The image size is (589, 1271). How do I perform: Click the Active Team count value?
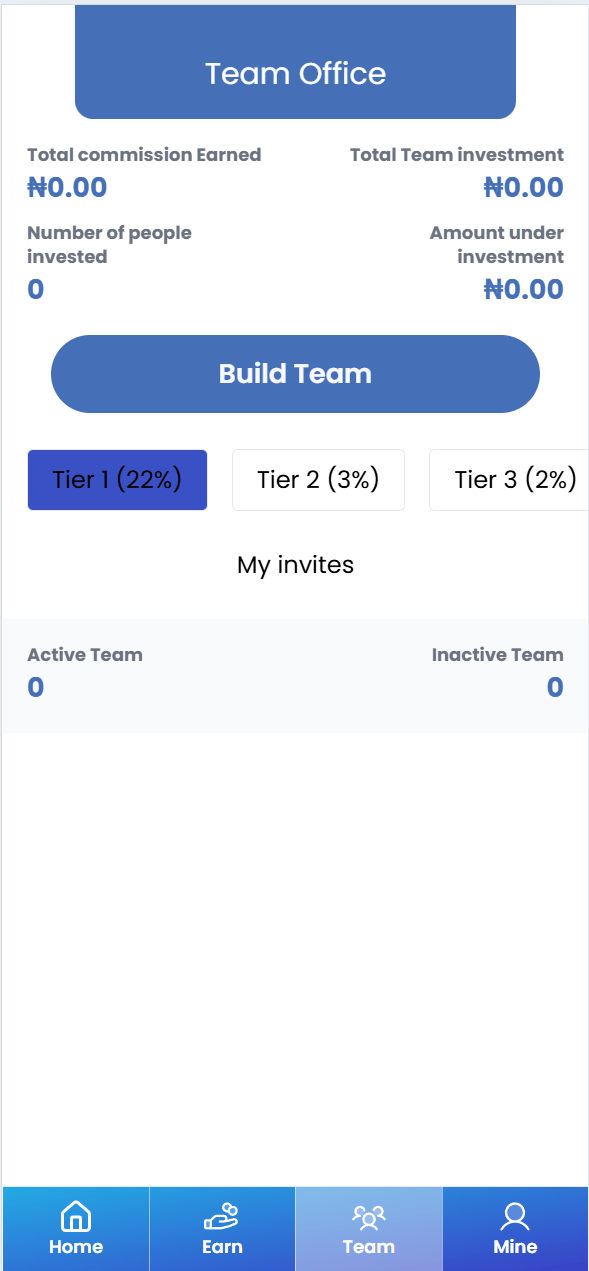click(x=36, y=687)
